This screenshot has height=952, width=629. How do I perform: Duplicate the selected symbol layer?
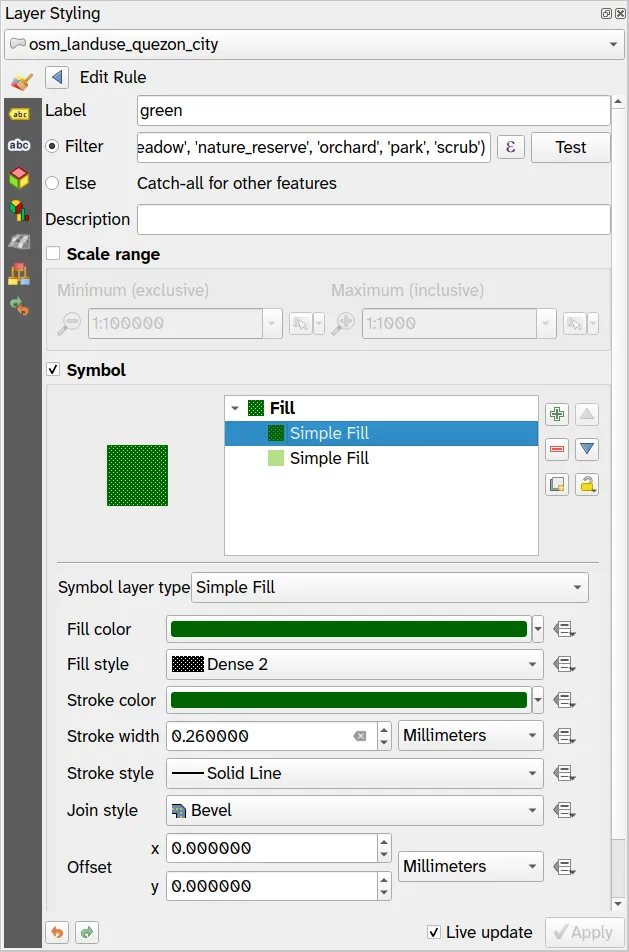[557, 484]
